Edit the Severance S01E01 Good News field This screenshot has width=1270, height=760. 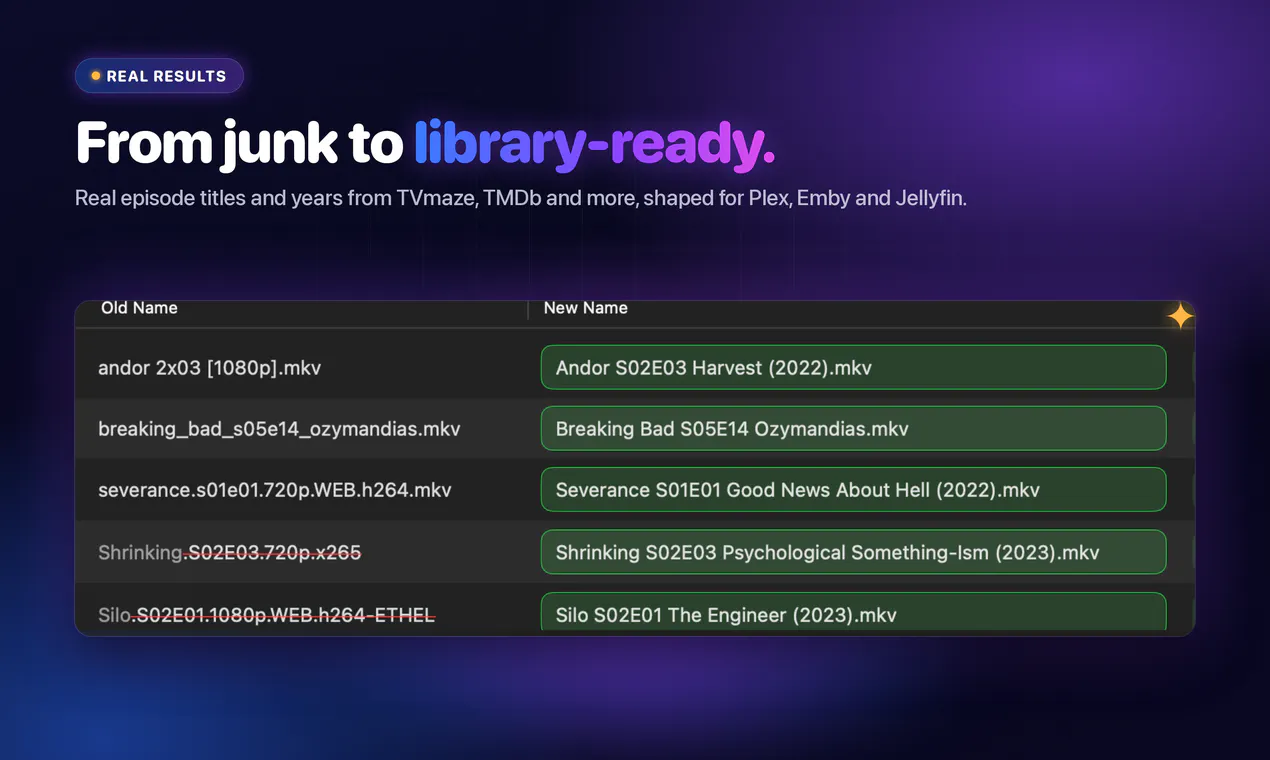point(853,489)
